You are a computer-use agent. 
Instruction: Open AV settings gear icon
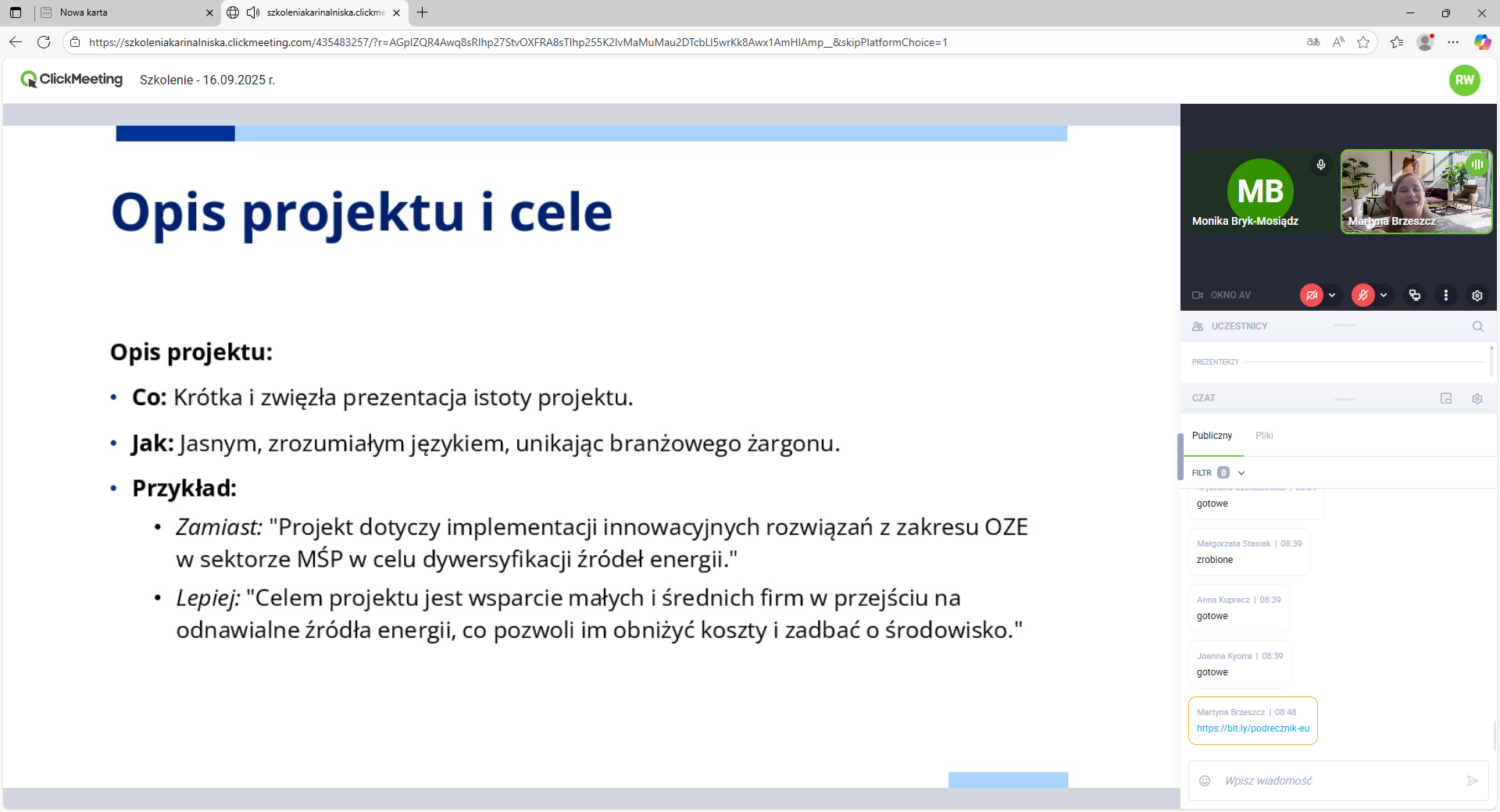pos(1477,295)
